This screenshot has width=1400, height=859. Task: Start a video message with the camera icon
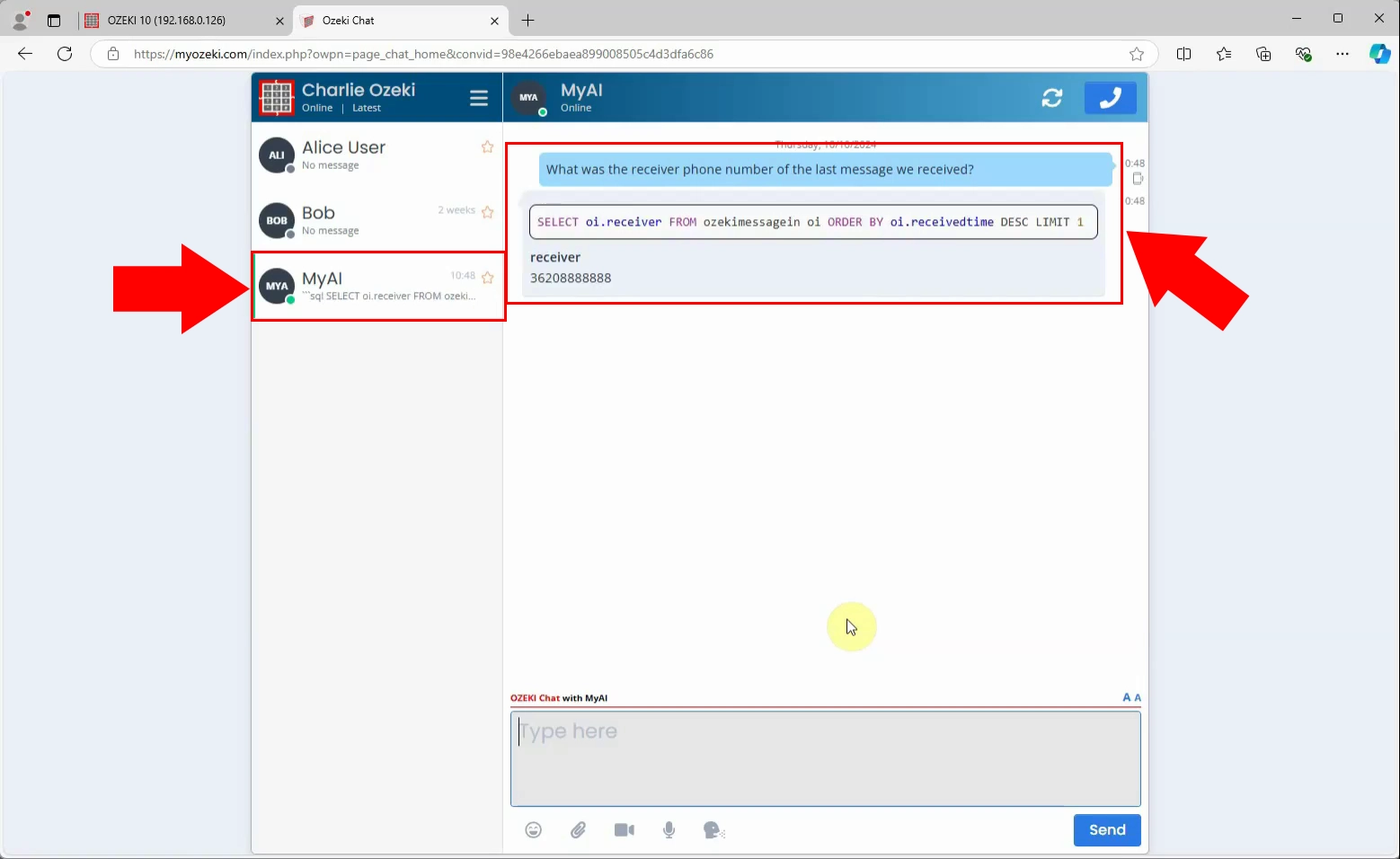click(625, 829)
